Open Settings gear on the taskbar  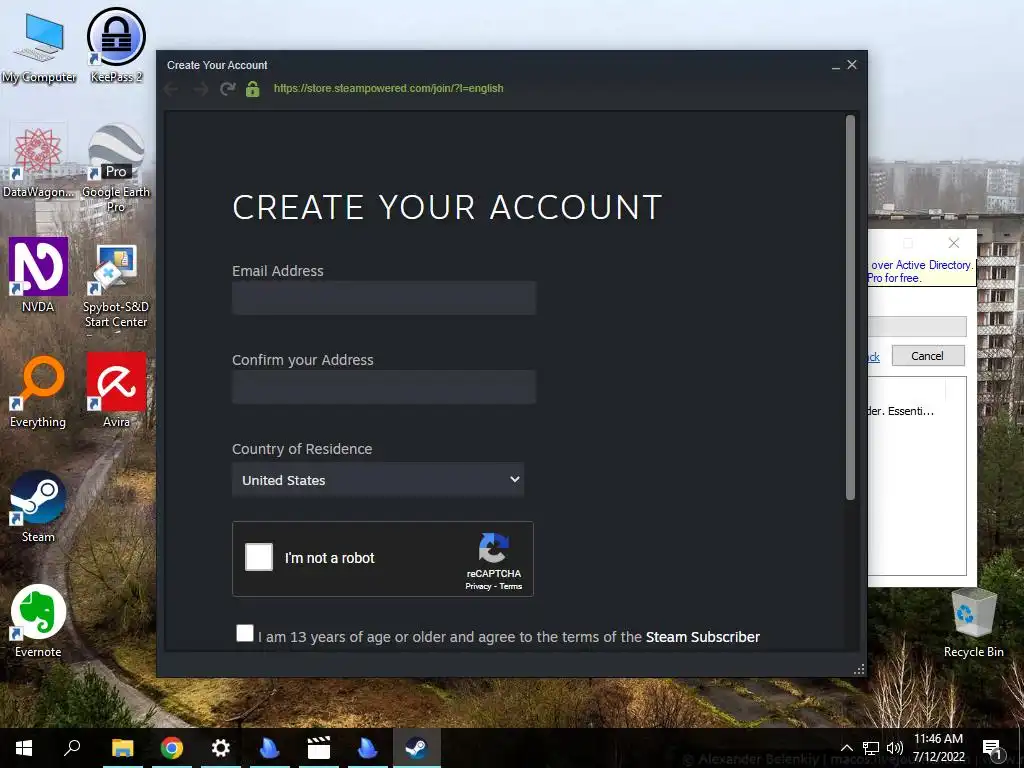pos(221,748)
